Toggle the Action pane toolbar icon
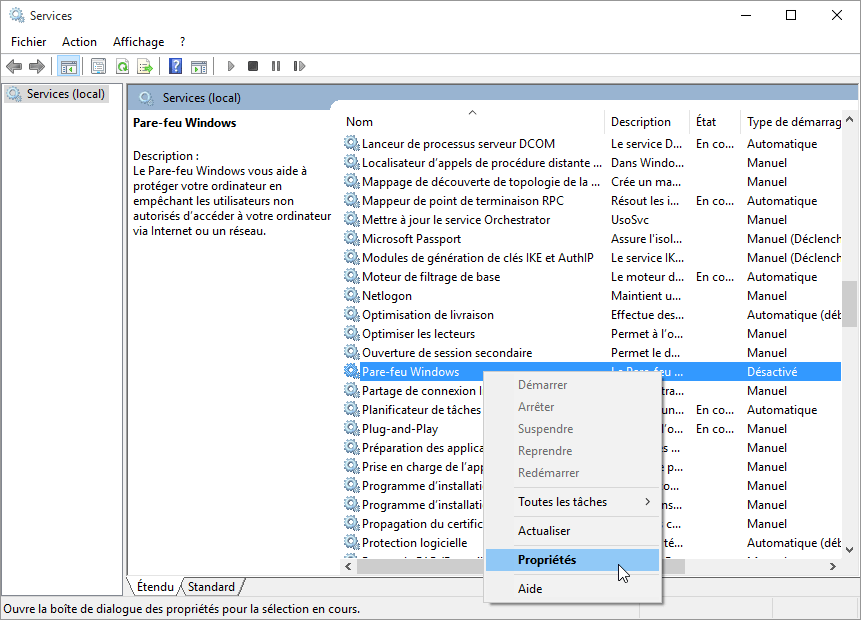 pos(199,66)
